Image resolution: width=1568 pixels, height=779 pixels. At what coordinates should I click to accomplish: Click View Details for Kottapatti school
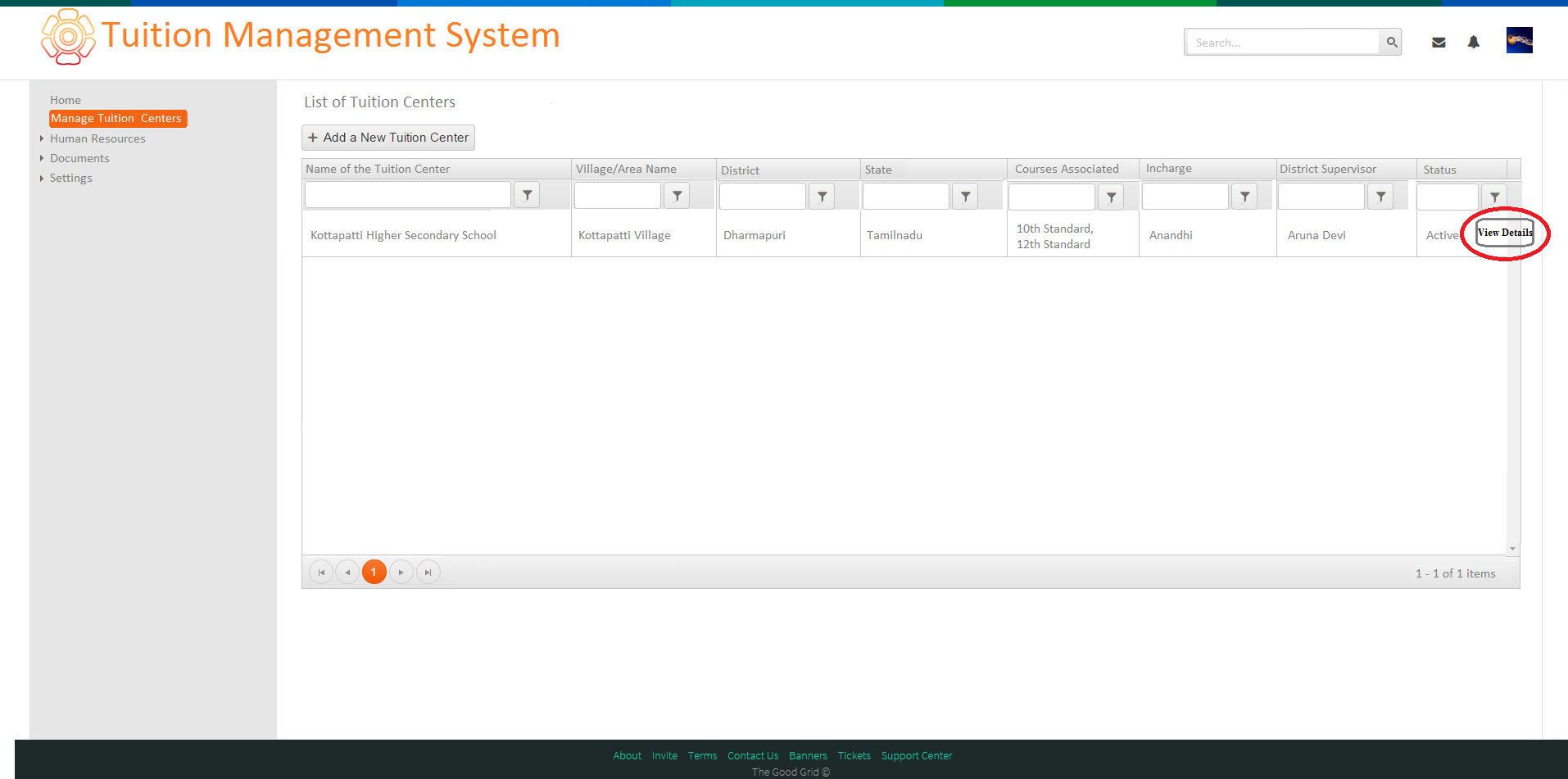(x=1505, y=233)
